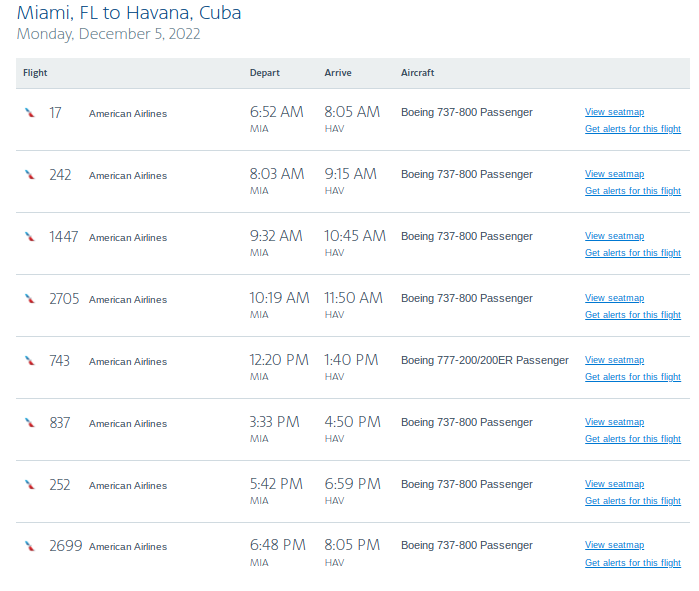Select the Boeing 777-200/200ER Passenger aircraft text
Screen dimensions: 699x591
[485, 360]
